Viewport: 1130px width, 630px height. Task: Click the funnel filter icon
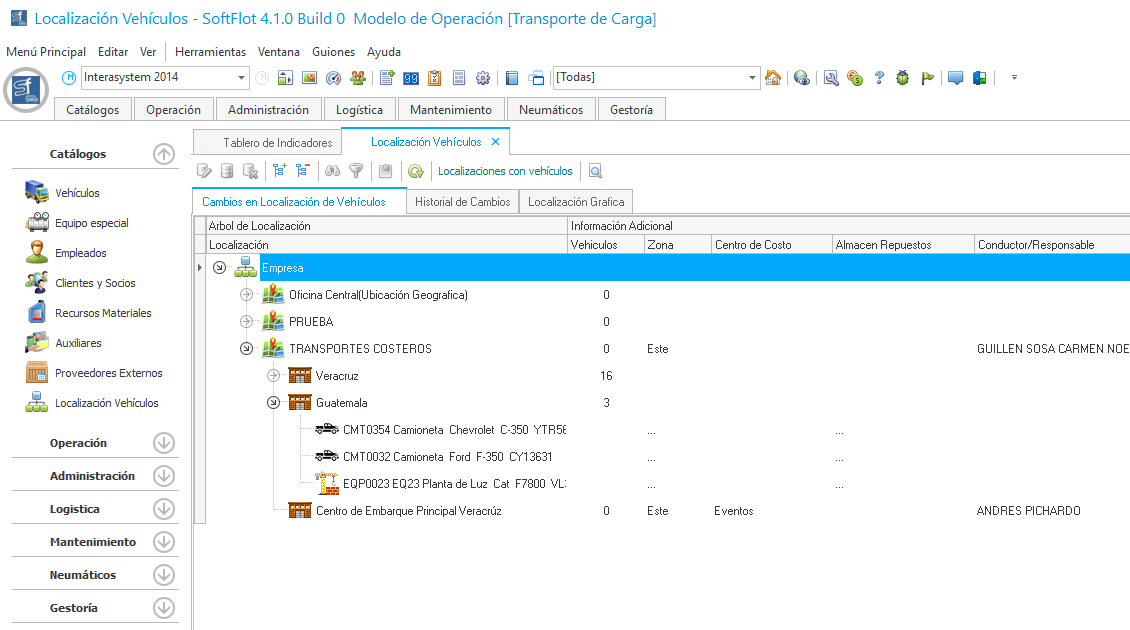tap(355, 171)
